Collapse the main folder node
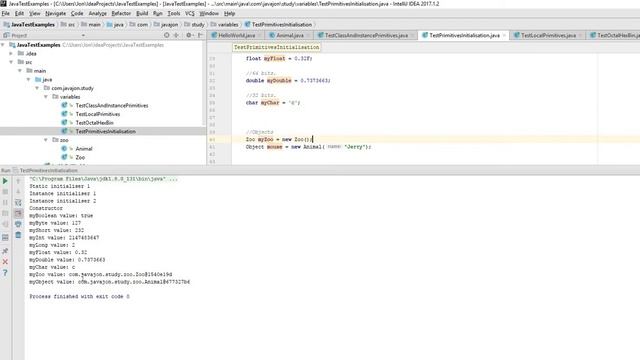Screen dimensions: 640x360 tap(20, 71)
